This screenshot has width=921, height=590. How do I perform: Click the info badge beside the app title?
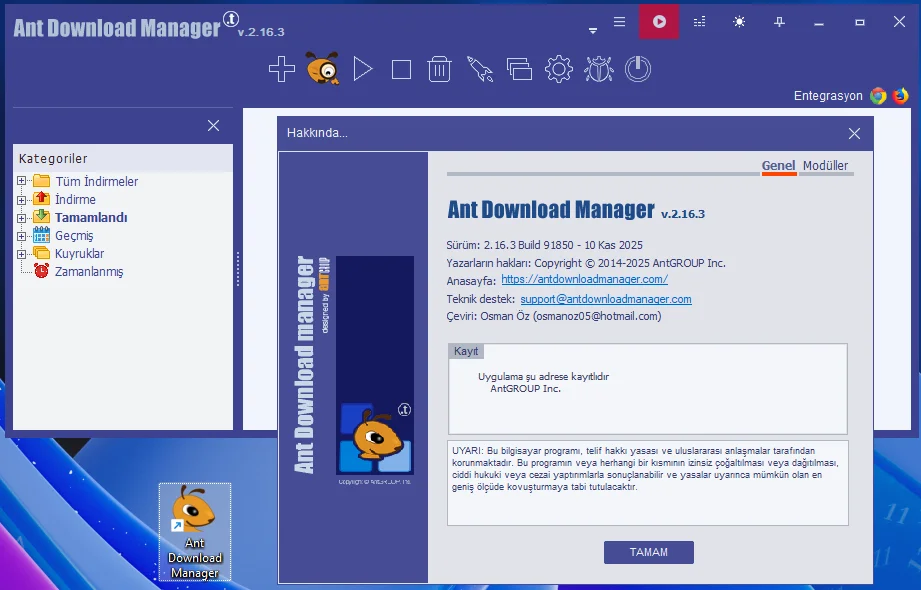(231, 19)
